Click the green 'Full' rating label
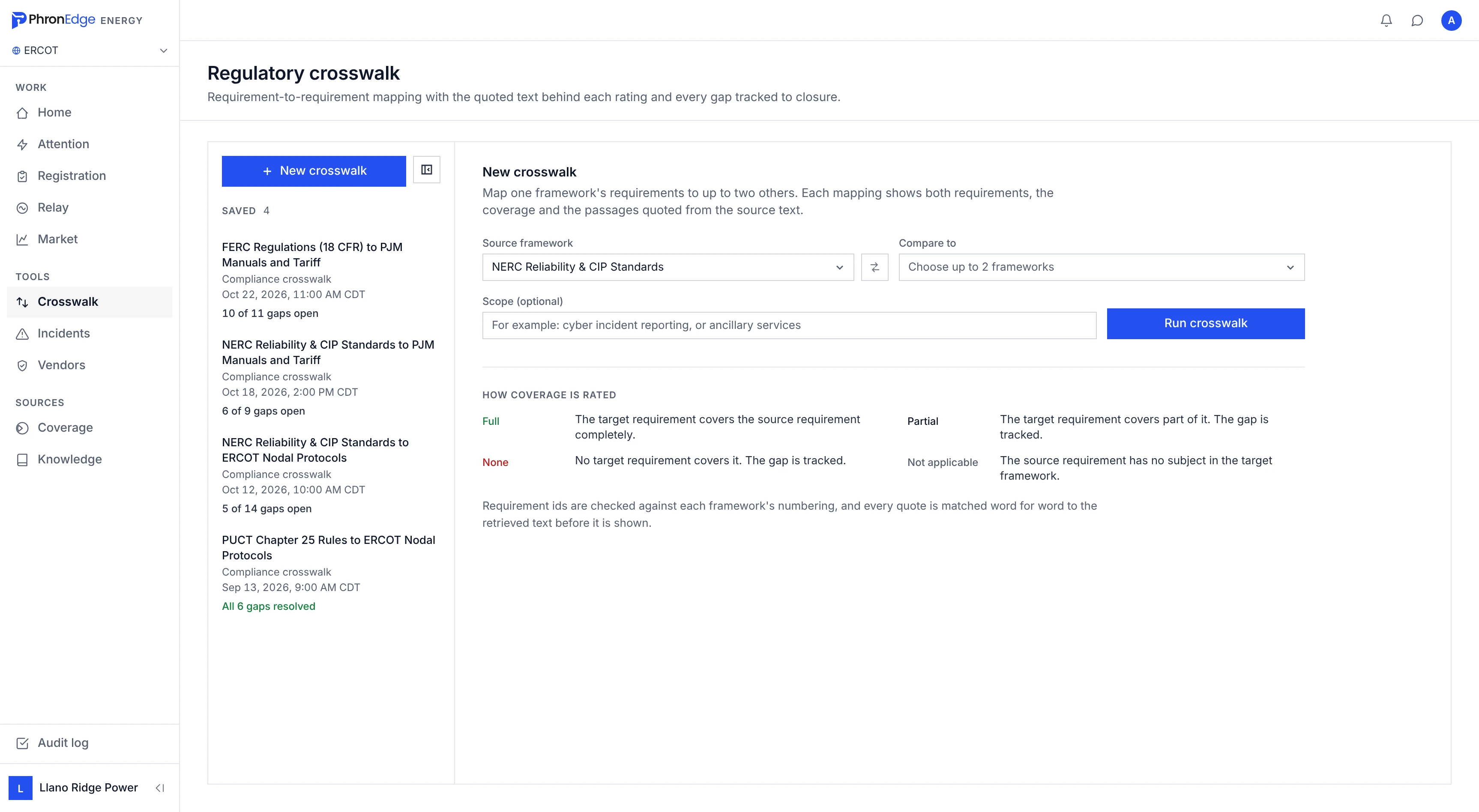The height and width of the screenshot is (812, 1479). click(x=490, y=421)
